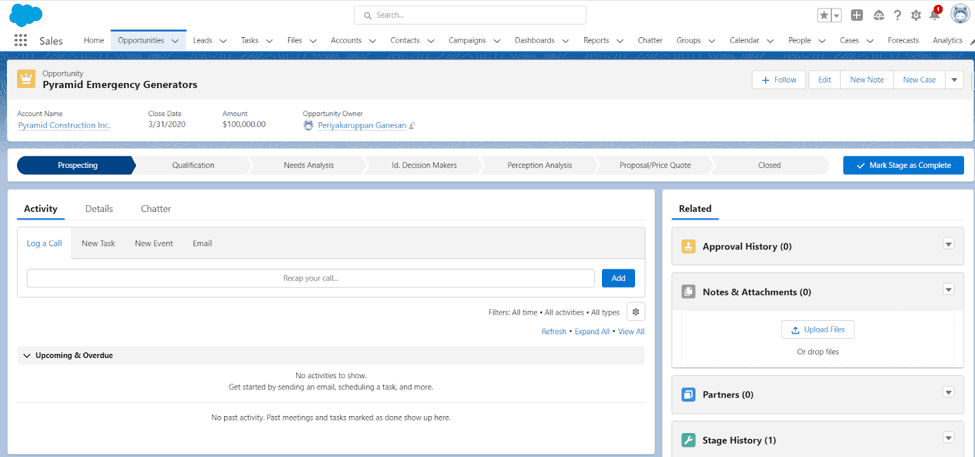Open the Chatter navigation tab
Screen dimensions: 975x457
pos(650,40)
